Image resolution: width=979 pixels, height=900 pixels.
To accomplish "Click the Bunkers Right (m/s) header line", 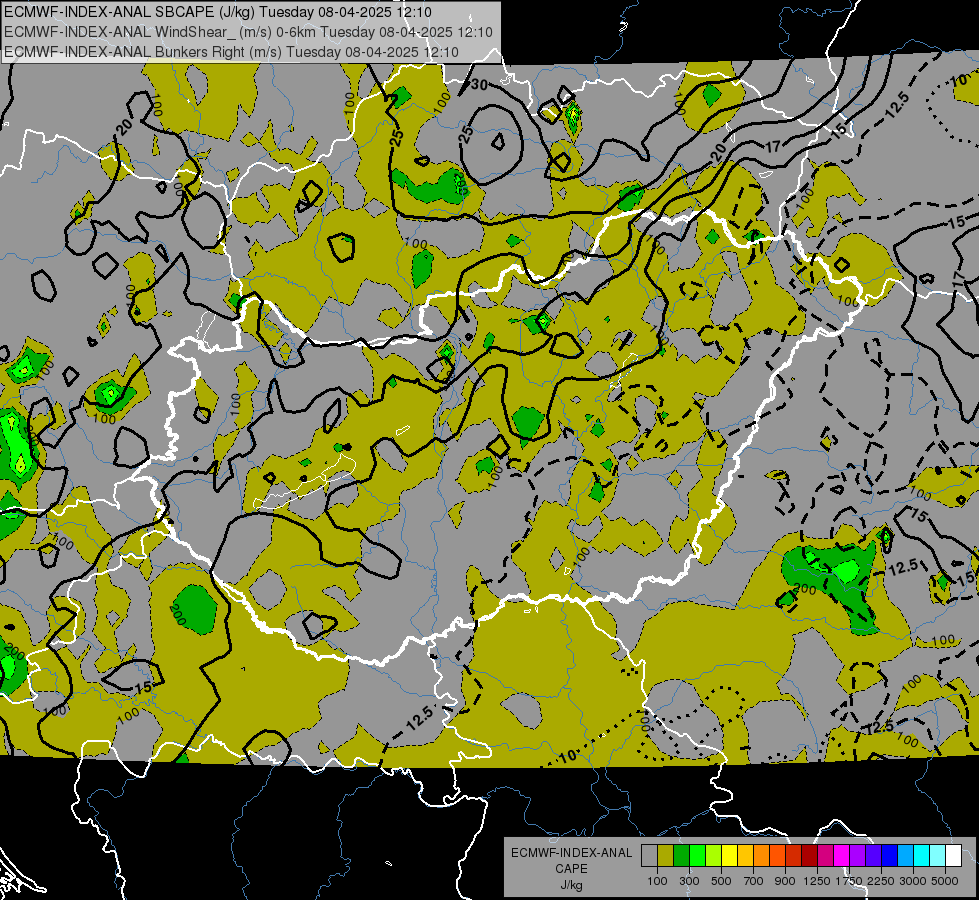I will (x=231, y=52).
